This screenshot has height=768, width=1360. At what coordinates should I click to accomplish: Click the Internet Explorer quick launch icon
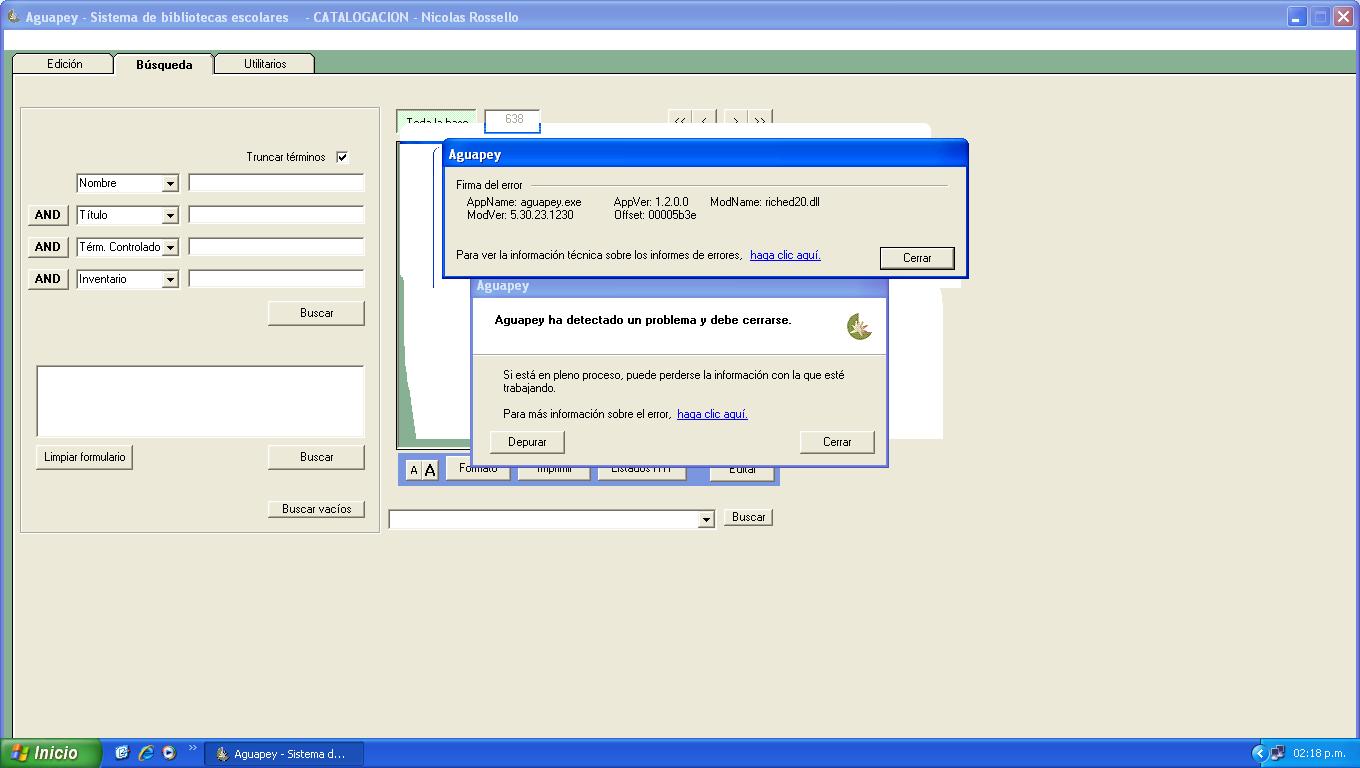tap(145, 753)
